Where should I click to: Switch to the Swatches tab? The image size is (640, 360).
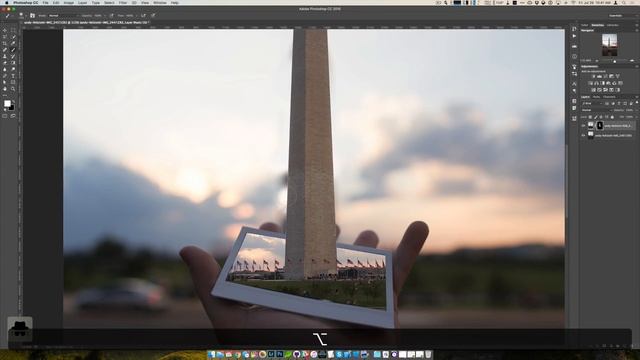tap(598, 25)
